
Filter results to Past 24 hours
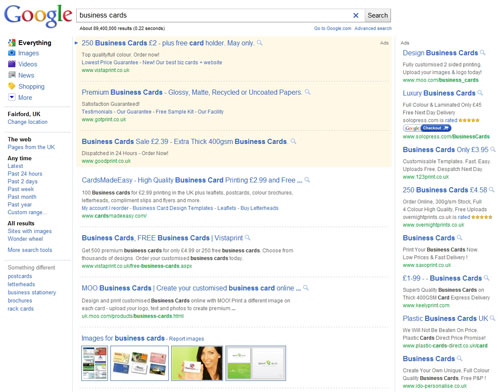[x=25, y=173]
